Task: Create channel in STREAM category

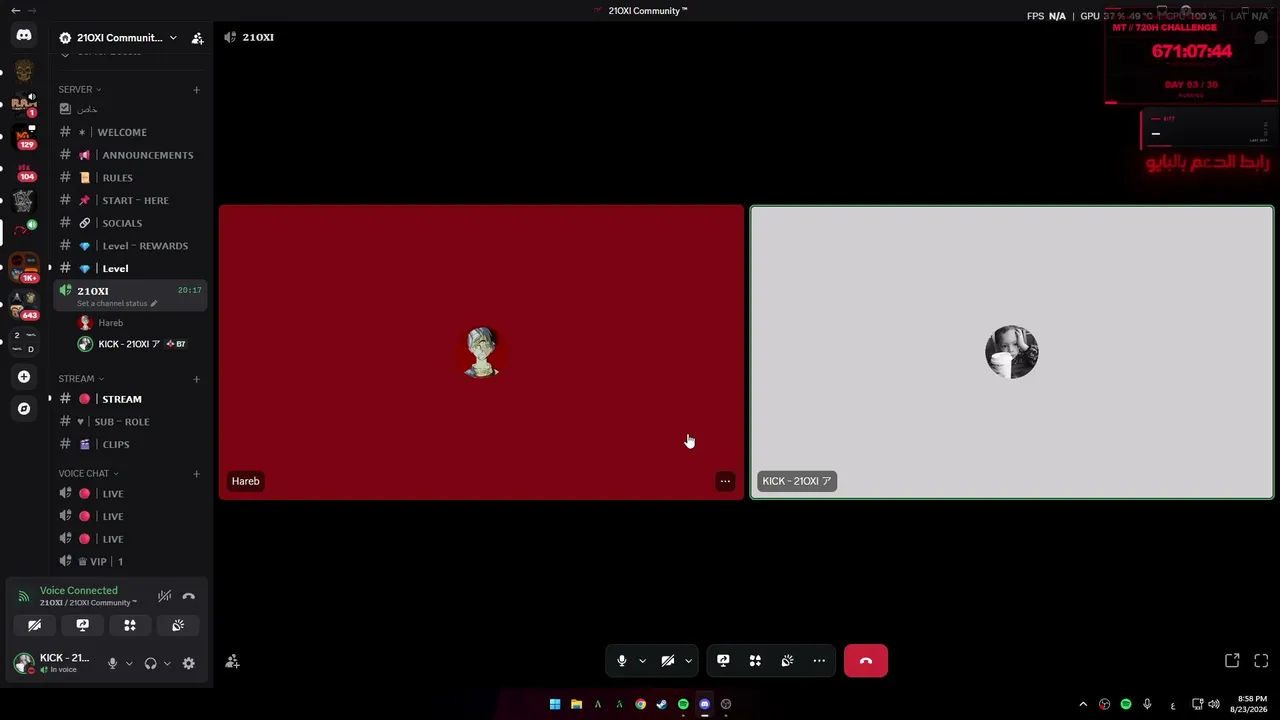Action: pos(196,379)
